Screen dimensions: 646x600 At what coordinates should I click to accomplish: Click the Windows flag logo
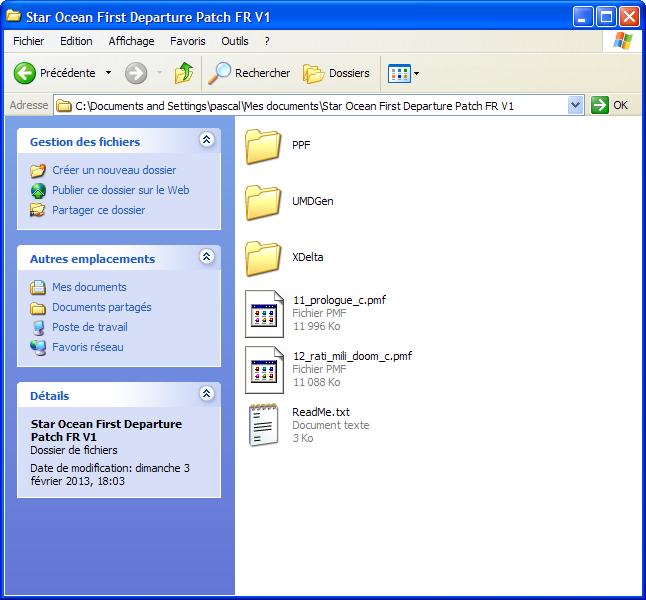tap(622, 41)
